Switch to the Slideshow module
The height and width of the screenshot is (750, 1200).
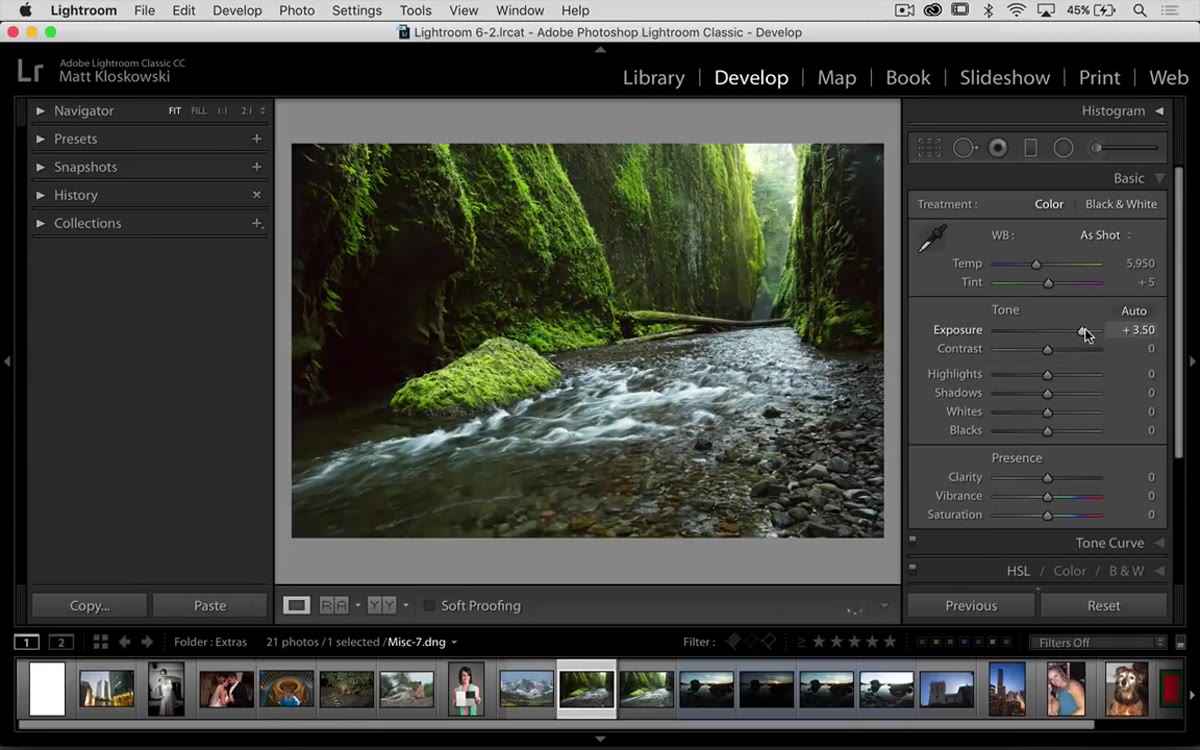pos(1005,77)
